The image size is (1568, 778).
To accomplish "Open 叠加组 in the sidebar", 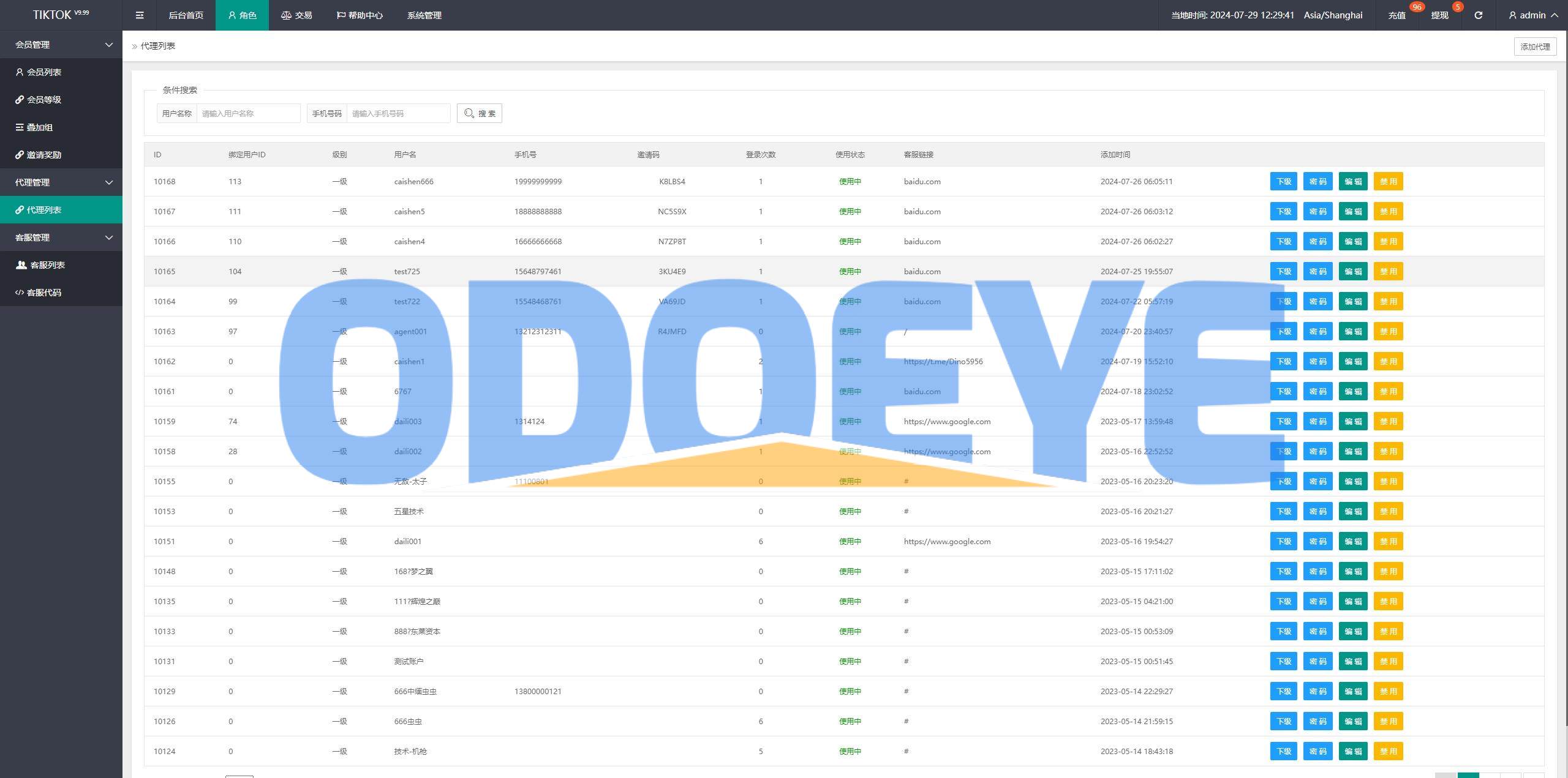I will pos(61,127).
